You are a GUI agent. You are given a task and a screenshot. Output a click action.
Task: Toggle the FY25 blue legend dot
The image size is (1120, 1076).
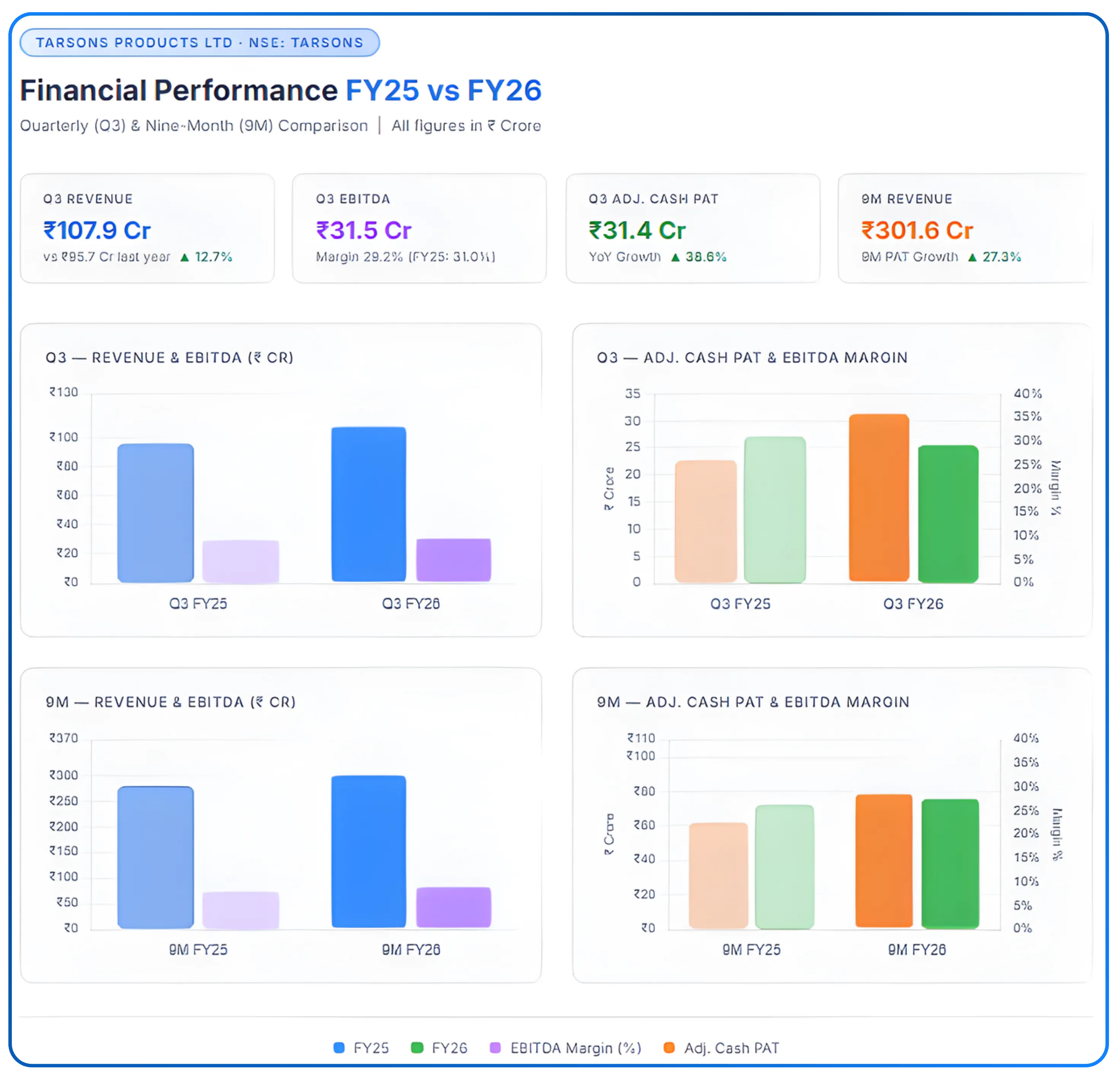[340, 1047]
